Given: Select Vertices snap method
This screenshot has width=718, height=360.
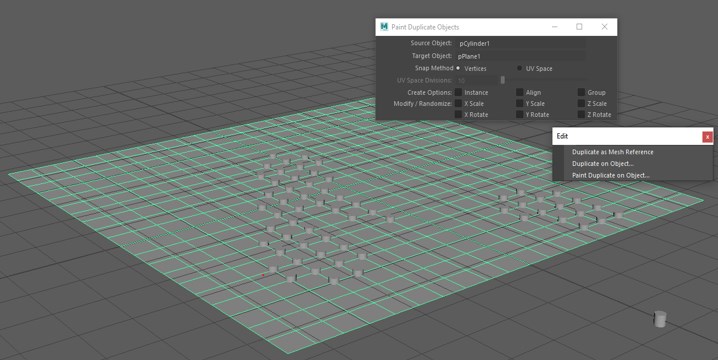Looking at the screenshot, I should tap(458, 68).
